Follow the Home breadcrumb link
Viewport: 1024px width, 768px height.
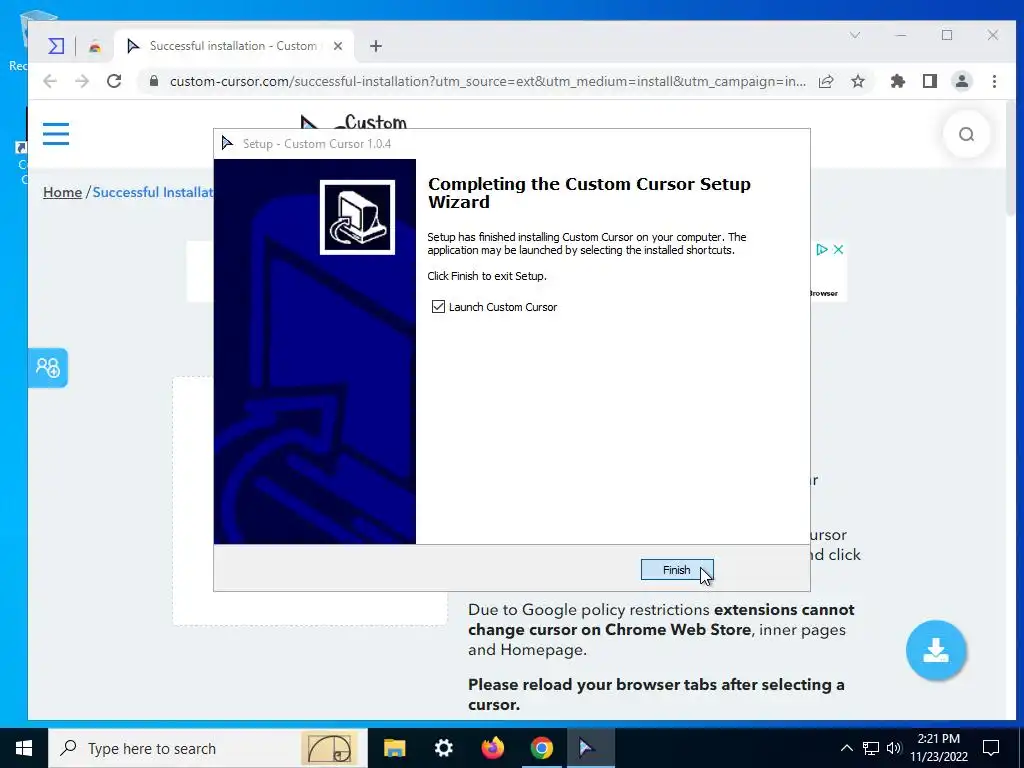point(63,192)
